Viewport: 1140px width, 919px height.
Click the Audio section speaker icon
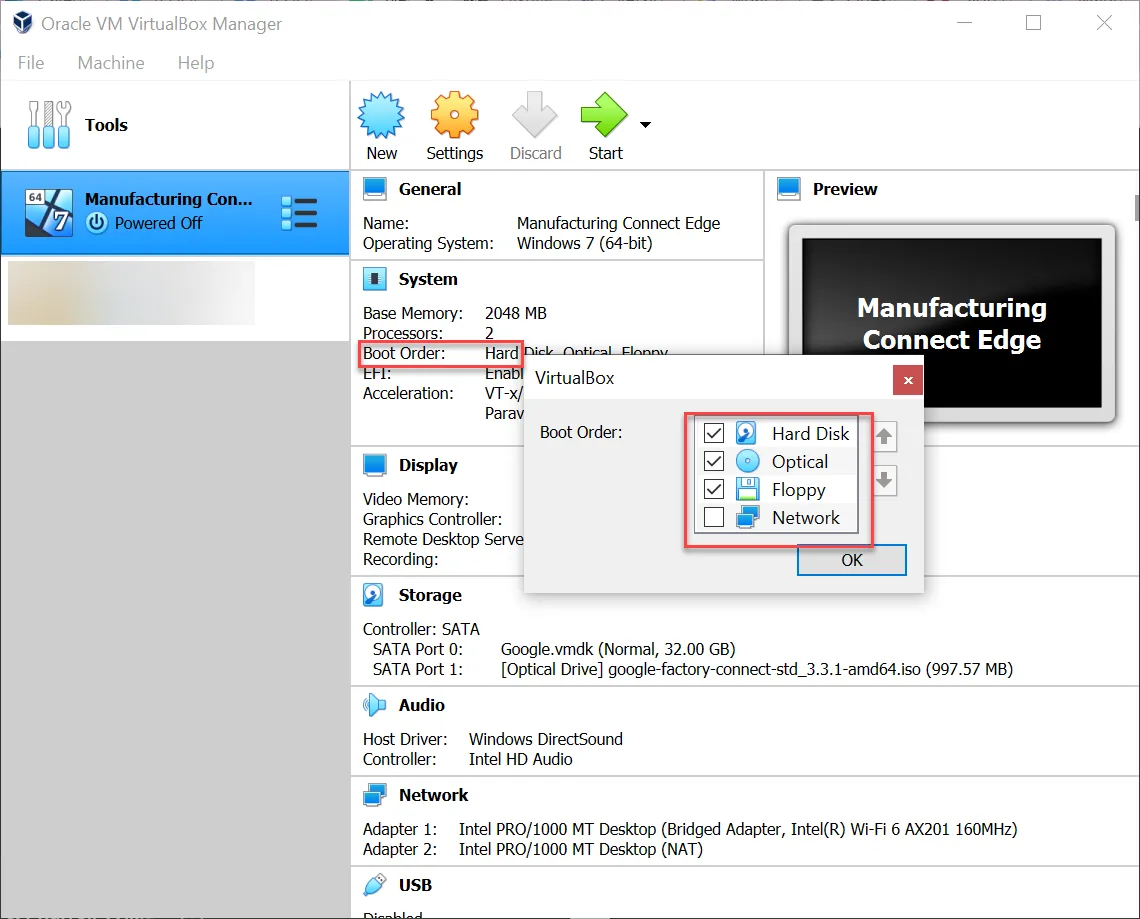point(374,705)
